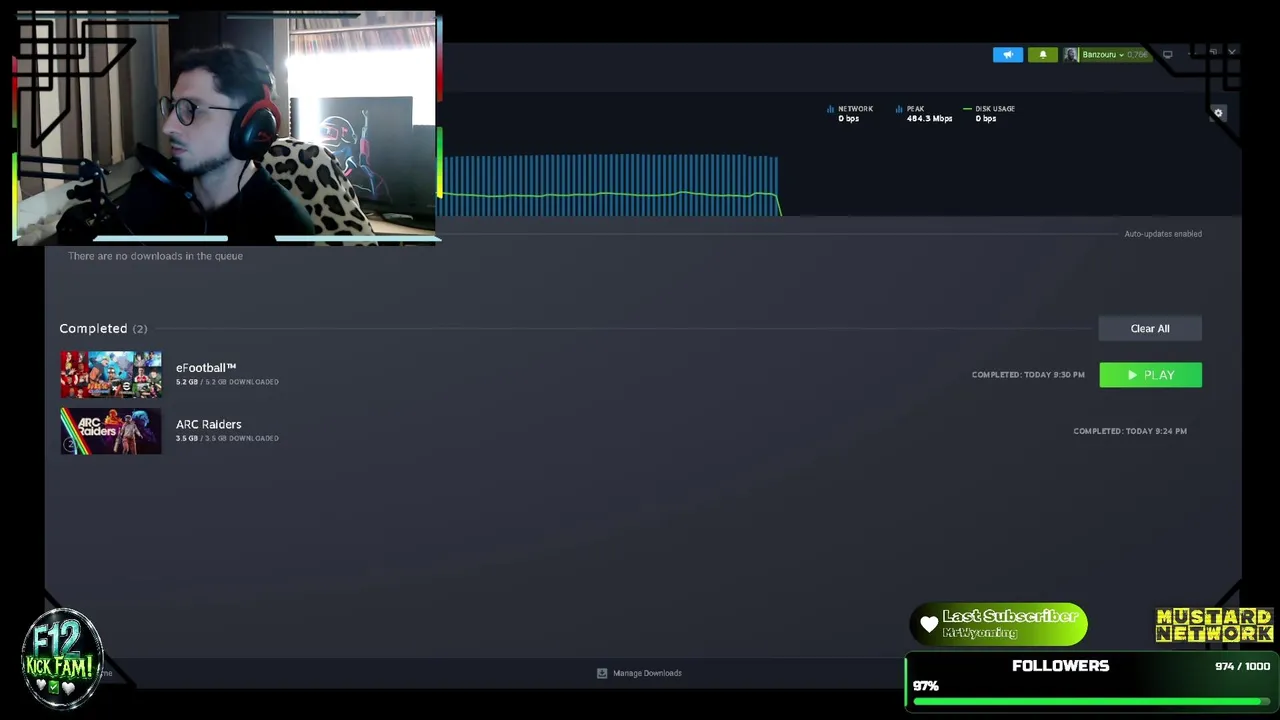Play eFootball with the green PLAY button
The height and width of the screenshot is (720, 1280).
1150,375
